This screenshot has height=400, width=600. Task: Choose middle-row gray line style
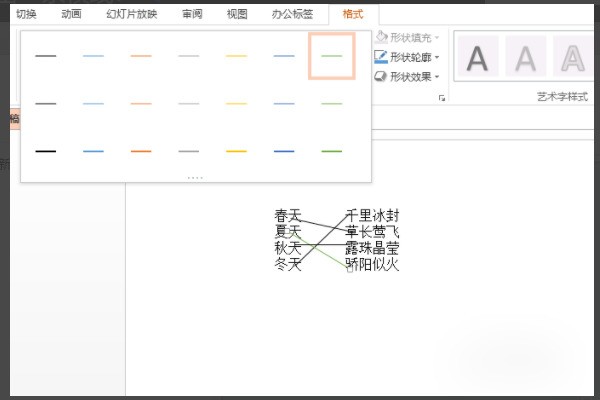pyautogui.click(x=189, y=104)
